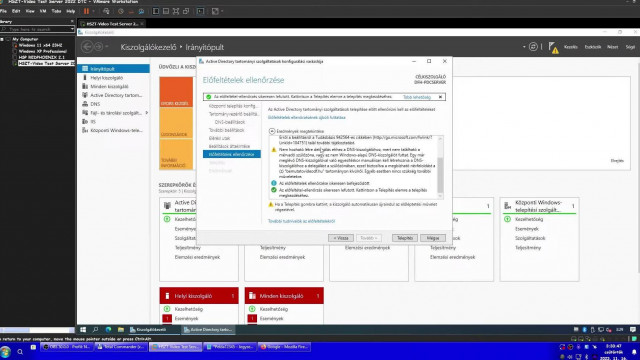Click the VMware pause virtual machine icon
640x360 pixels.
coord(86,11)
